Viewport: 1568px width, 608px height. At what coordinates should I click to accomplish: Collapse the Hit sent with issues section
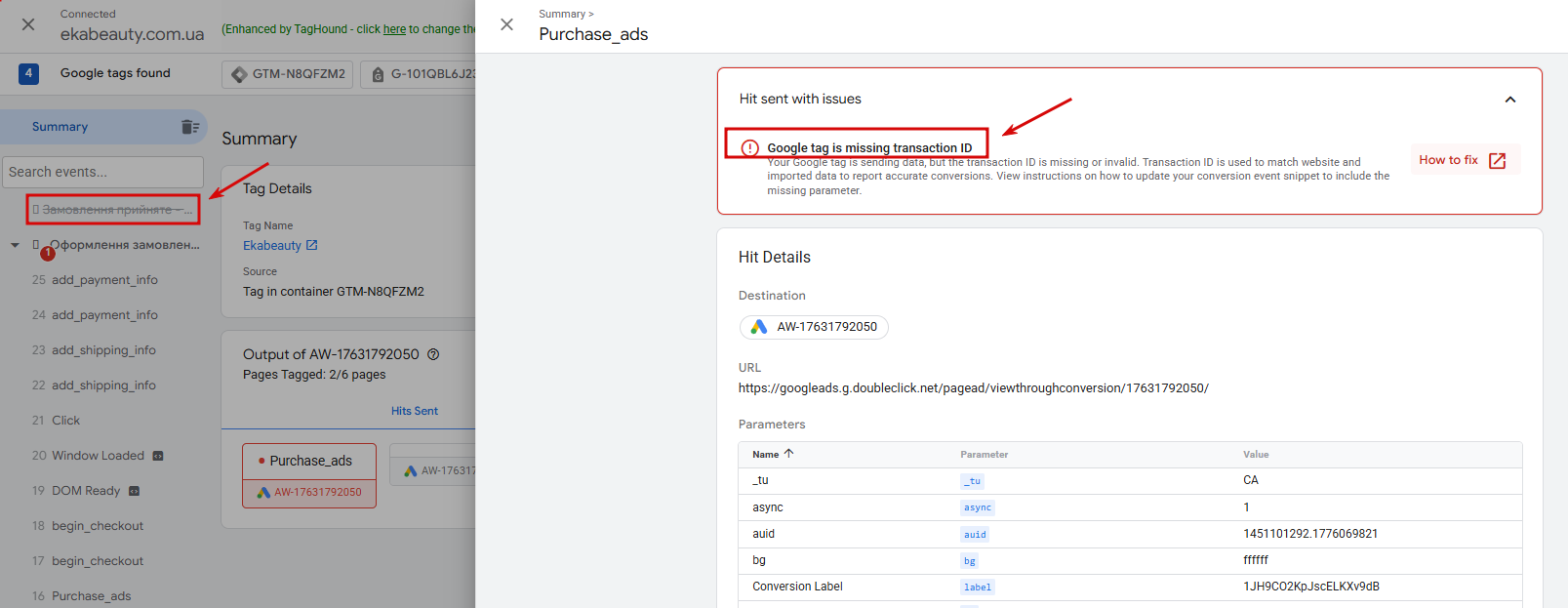tap(1509, 100)
